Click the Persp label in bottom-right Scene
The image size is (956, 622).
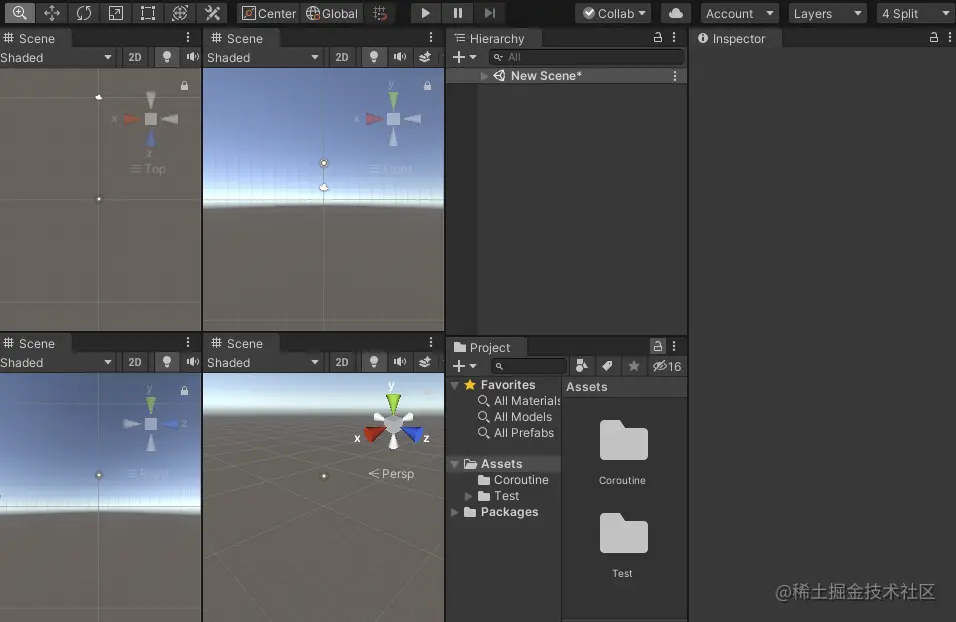tap(391, 474)
